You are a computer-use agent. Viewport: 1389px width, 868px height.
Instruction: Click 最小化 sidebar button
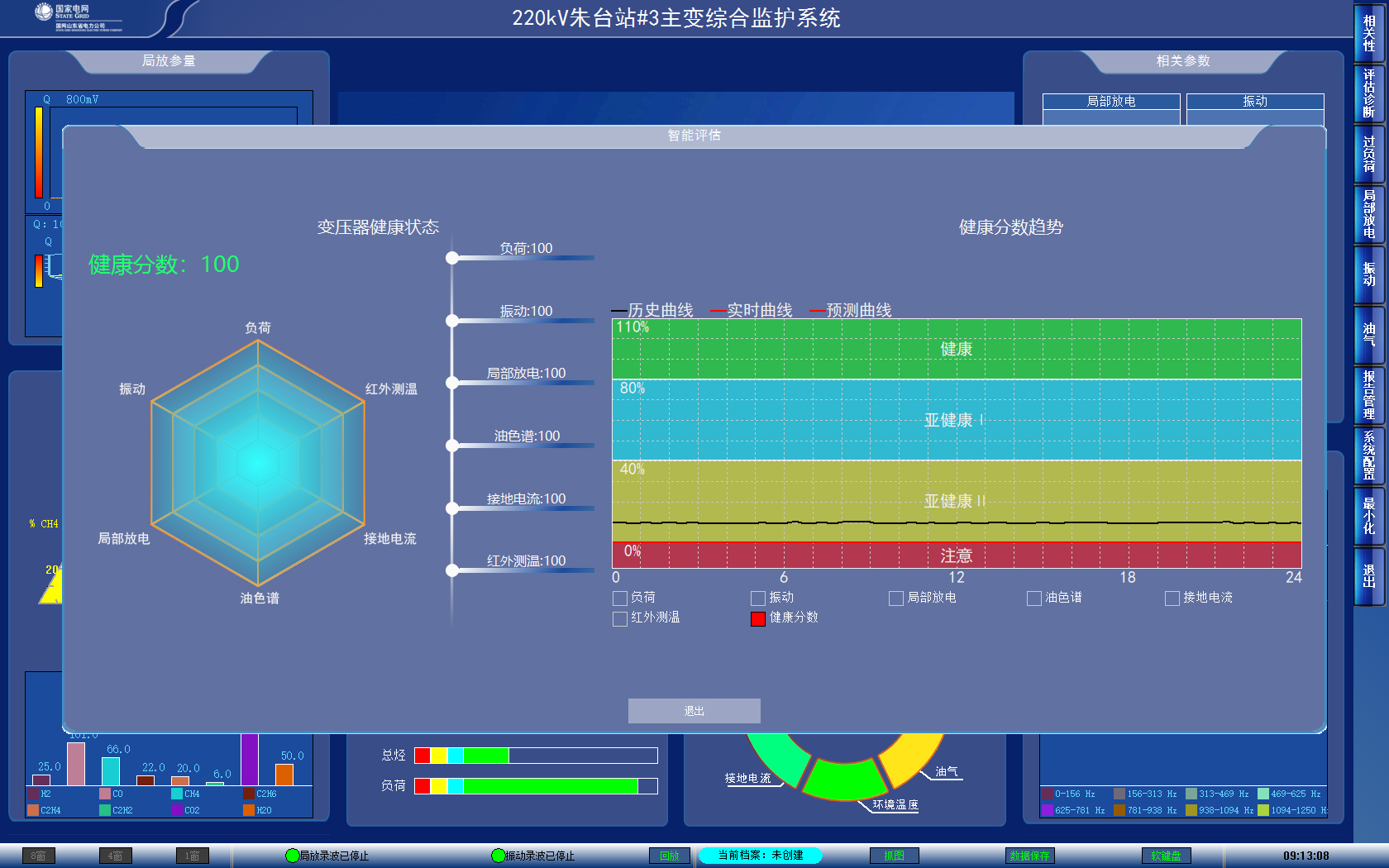click(x=1369, y=516)
